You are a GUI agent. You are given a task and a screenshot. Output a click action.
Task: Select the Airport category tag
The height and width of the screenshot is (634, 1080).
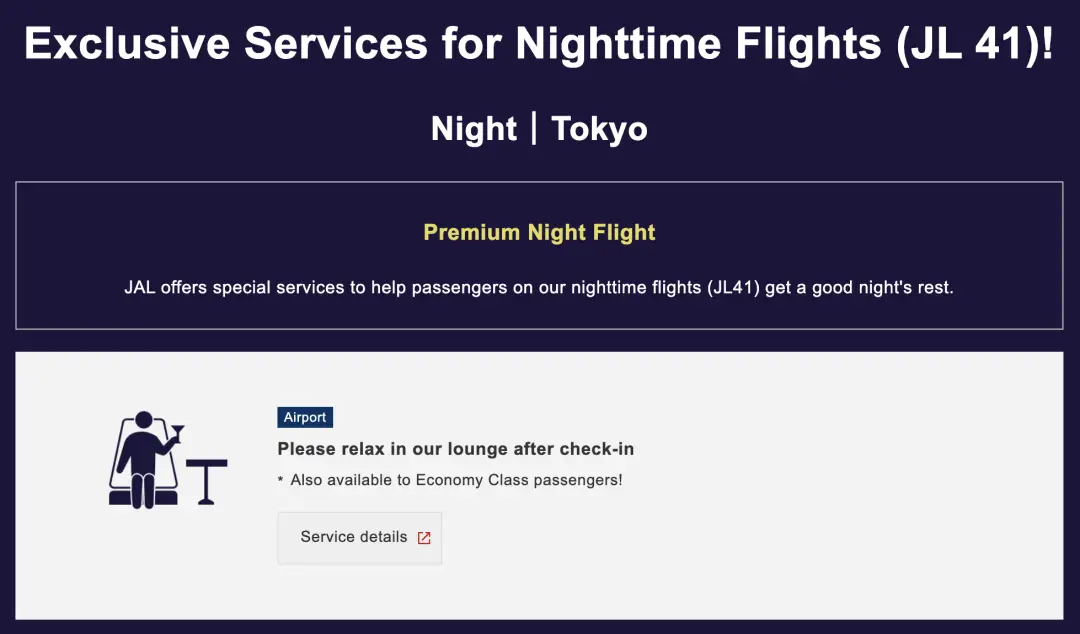[305, 418]
